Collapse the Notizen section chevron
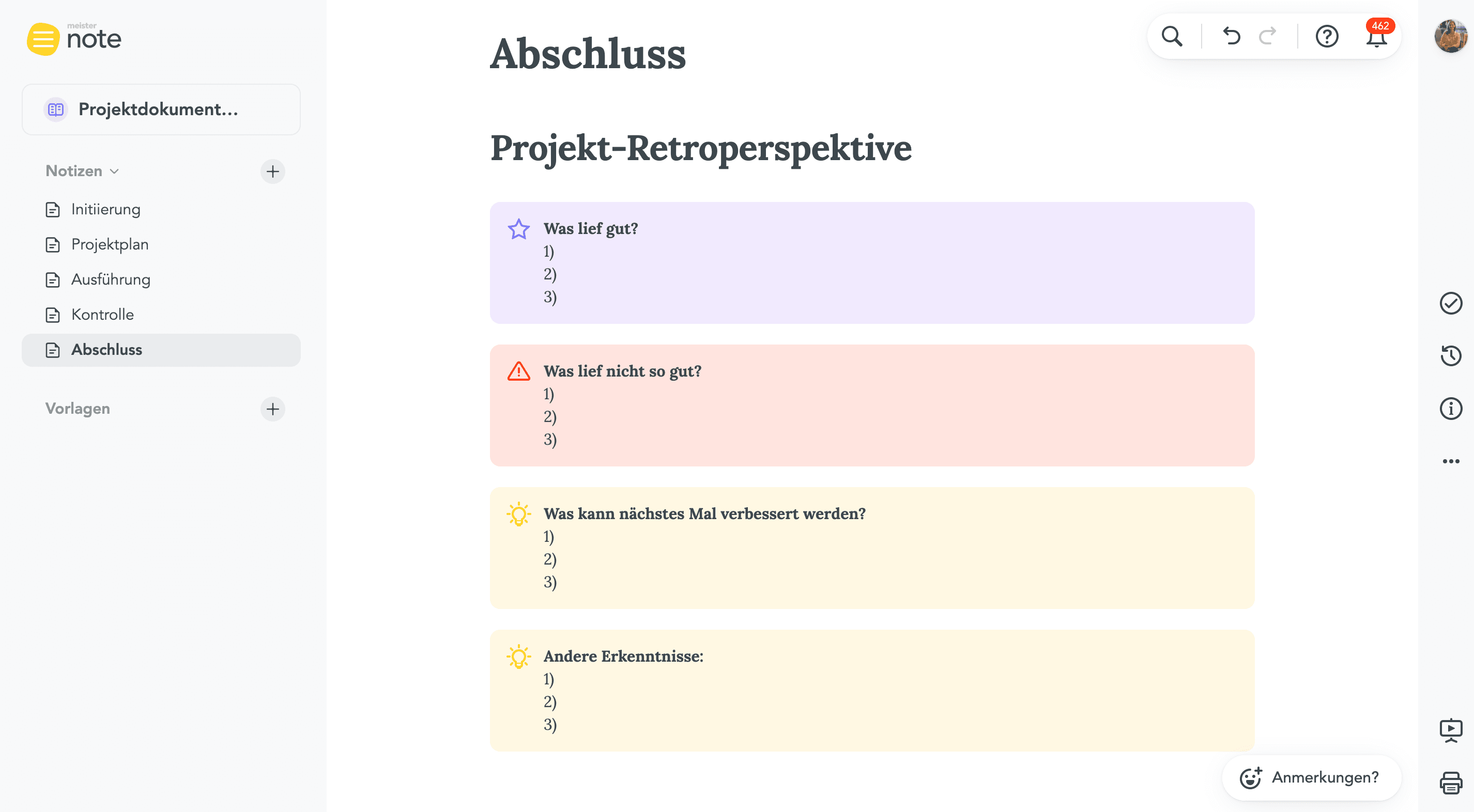The height and width of the screenshot is (812, 1474). click(114, 171)
